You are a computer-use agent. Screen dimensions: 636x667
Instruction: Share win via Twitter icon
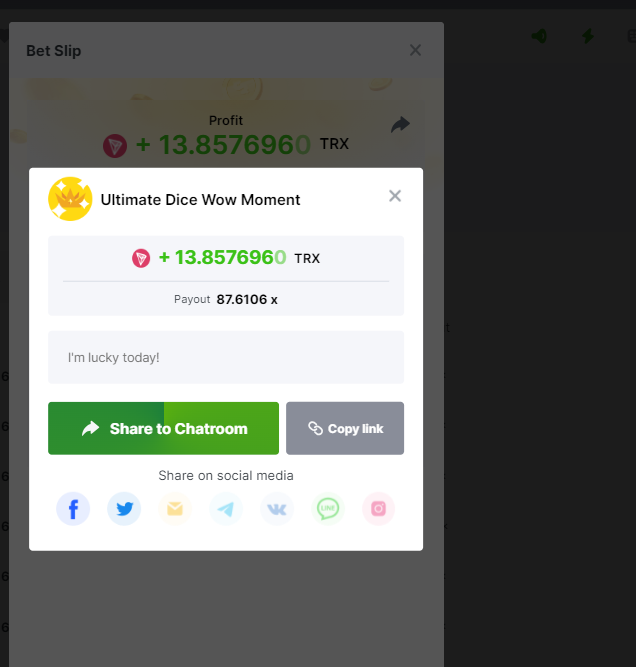[124, 509]
